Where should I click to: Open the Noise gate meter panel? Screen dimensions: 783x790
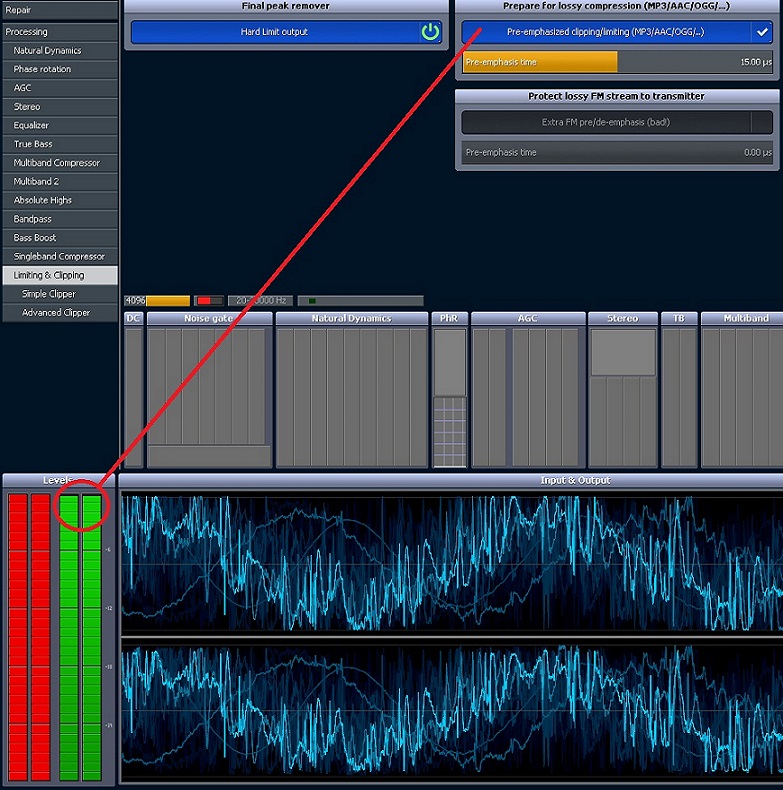click(209, 390)
